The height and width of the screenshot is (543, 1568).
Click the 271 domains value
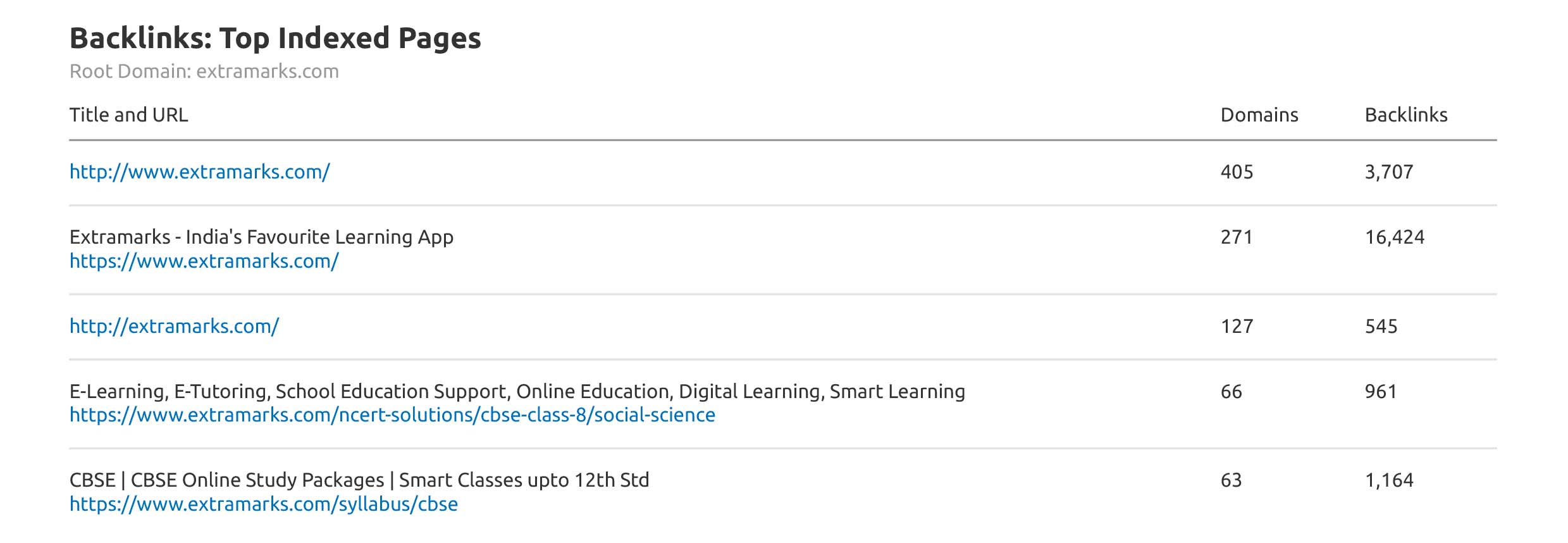1237,237
